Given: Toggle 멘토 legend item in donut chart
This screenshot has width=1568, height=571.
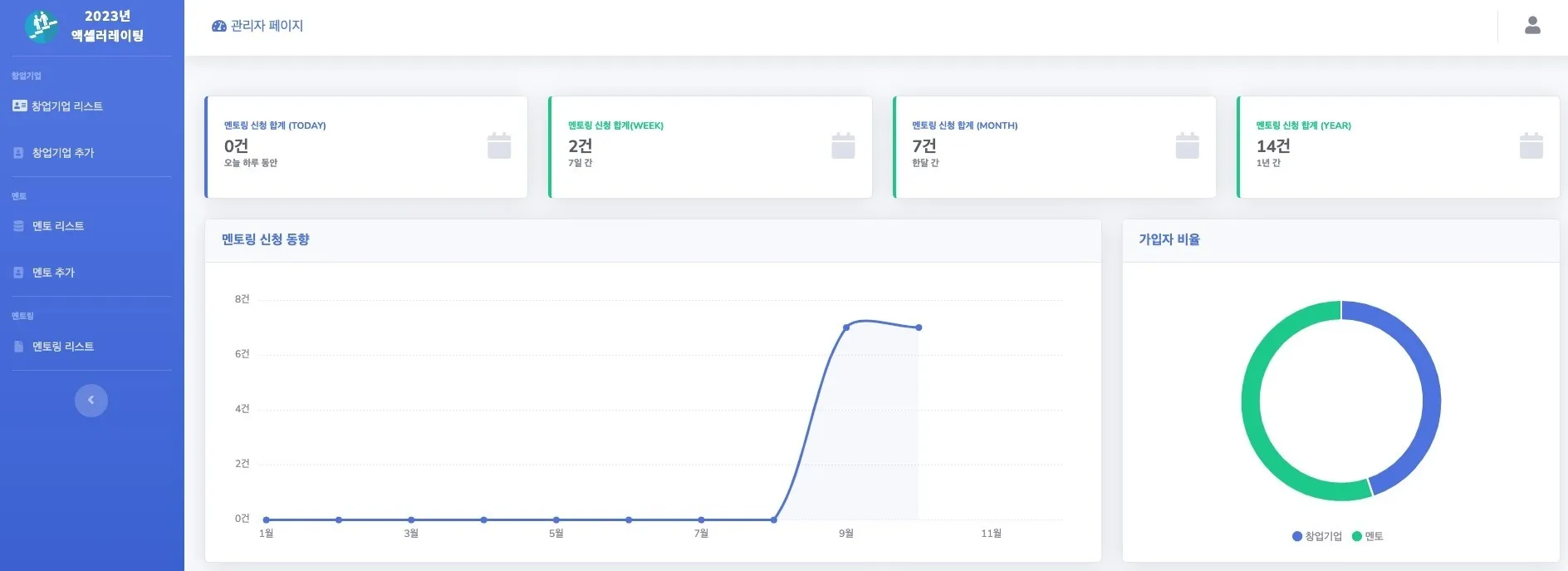Looking at the screenshot, I should 1368,536.
